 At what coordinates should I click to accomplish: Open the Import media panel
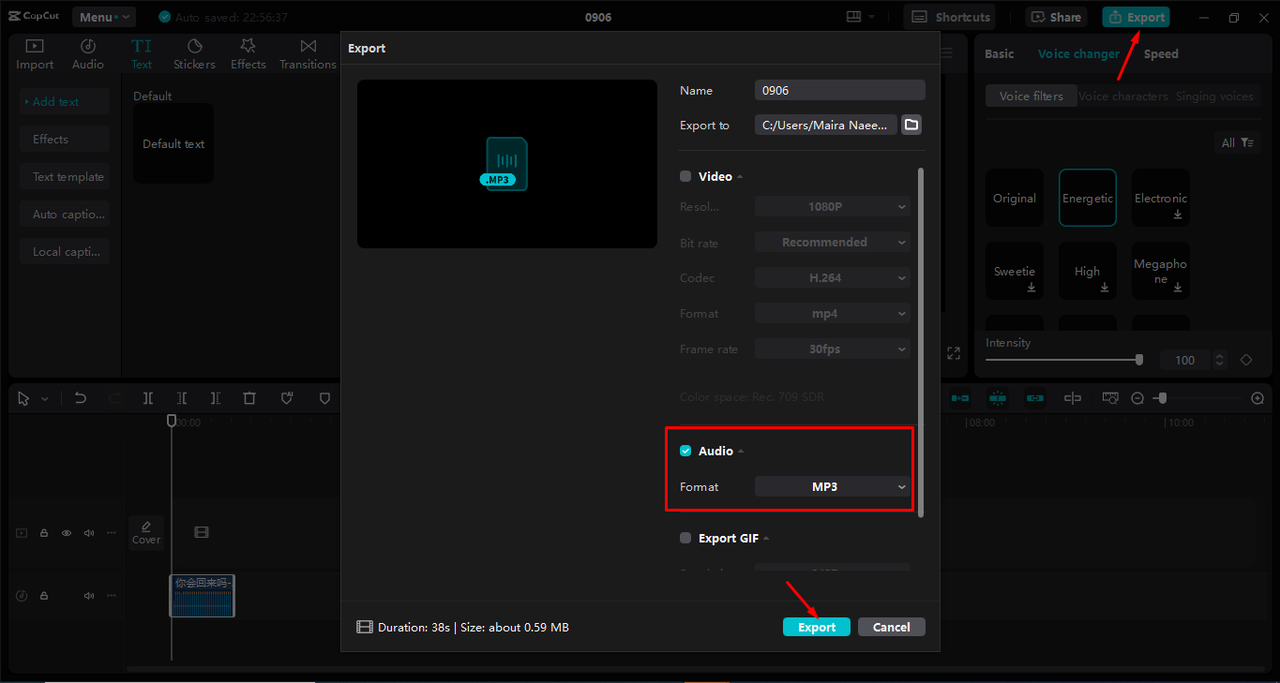(35, 54)
